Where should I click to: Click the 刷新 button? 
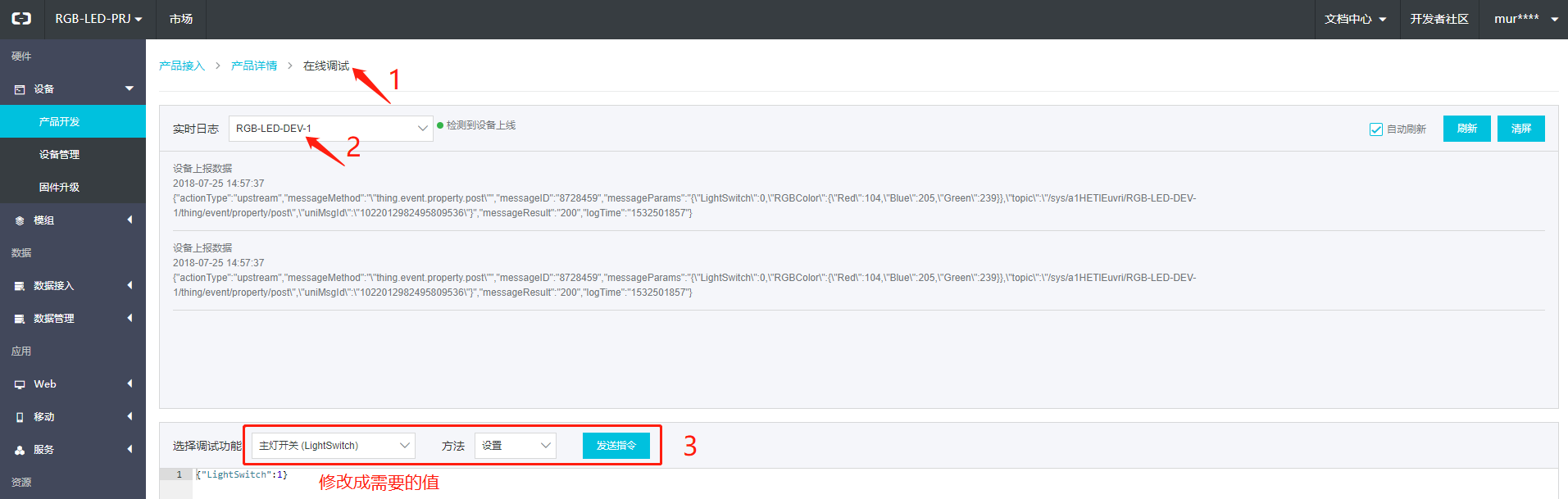(1466, 129)
